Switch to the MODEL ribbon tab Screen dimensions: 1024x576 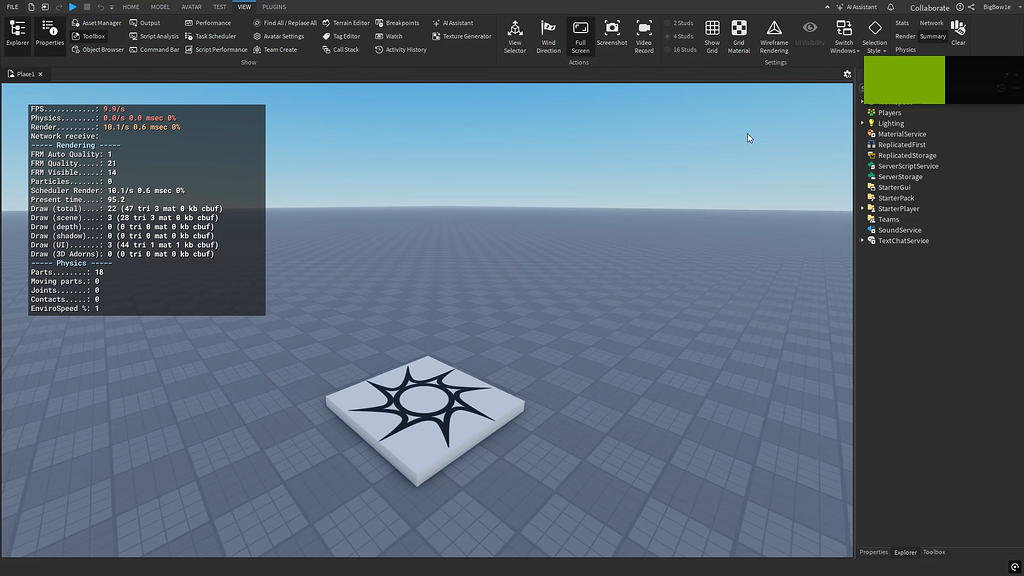160,6
